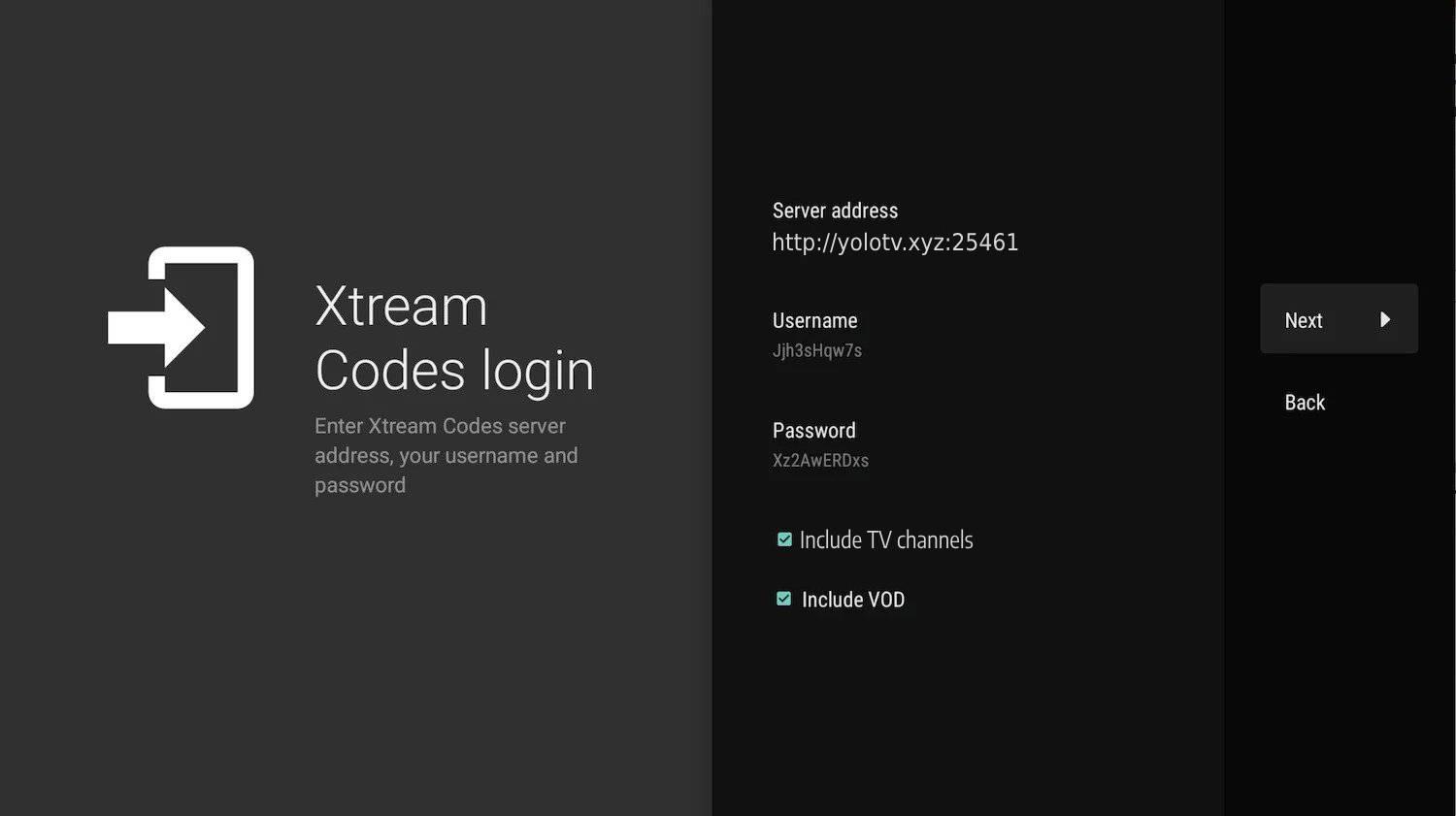The height and width of the screenshot is (816, 1456).
Task: Click the "Xtream Codes login" heading
Action: click(453, 339)
